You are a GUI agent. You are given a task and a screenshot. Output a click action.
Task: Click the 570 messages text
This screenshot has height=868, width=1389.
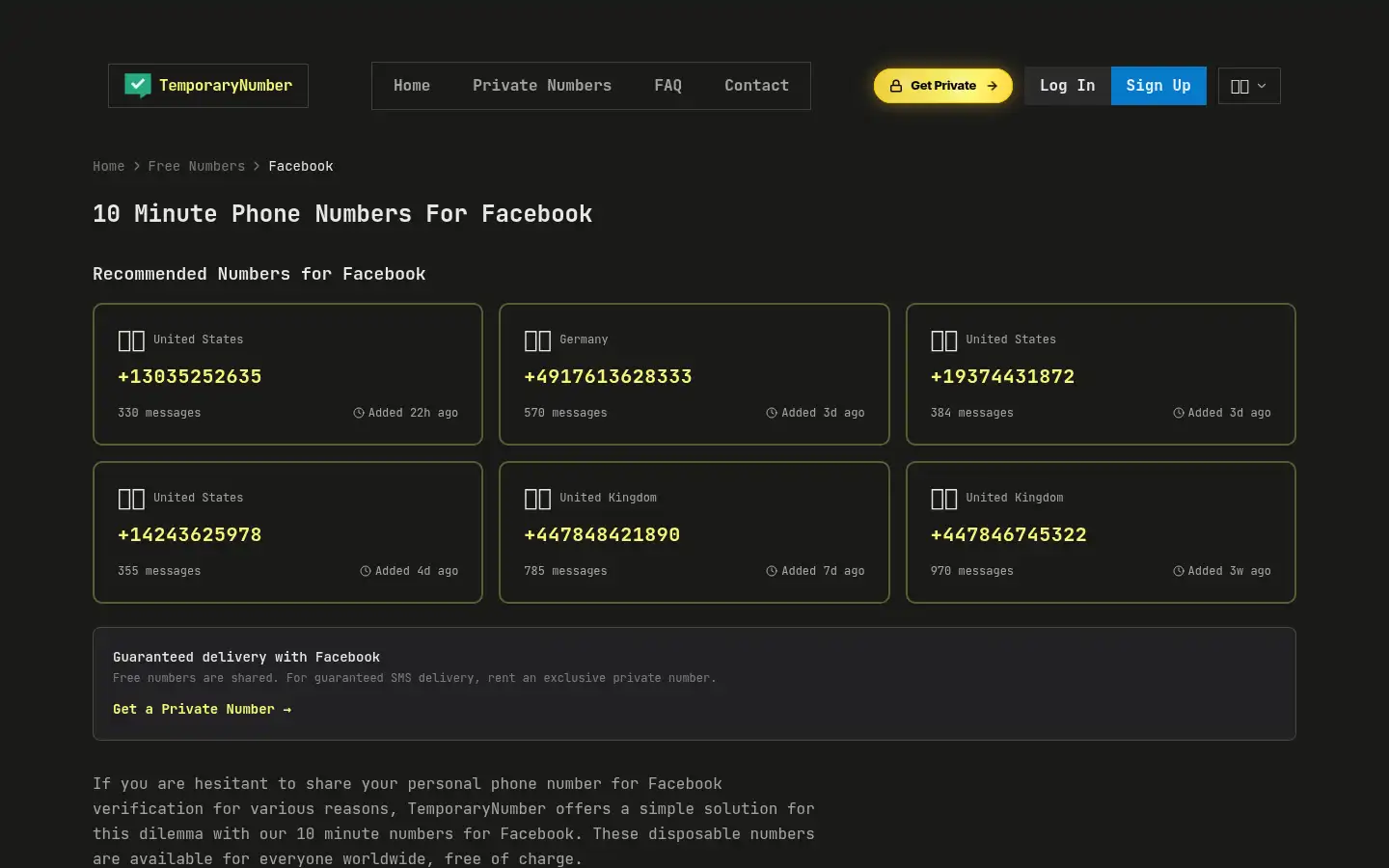pos(565,413)
